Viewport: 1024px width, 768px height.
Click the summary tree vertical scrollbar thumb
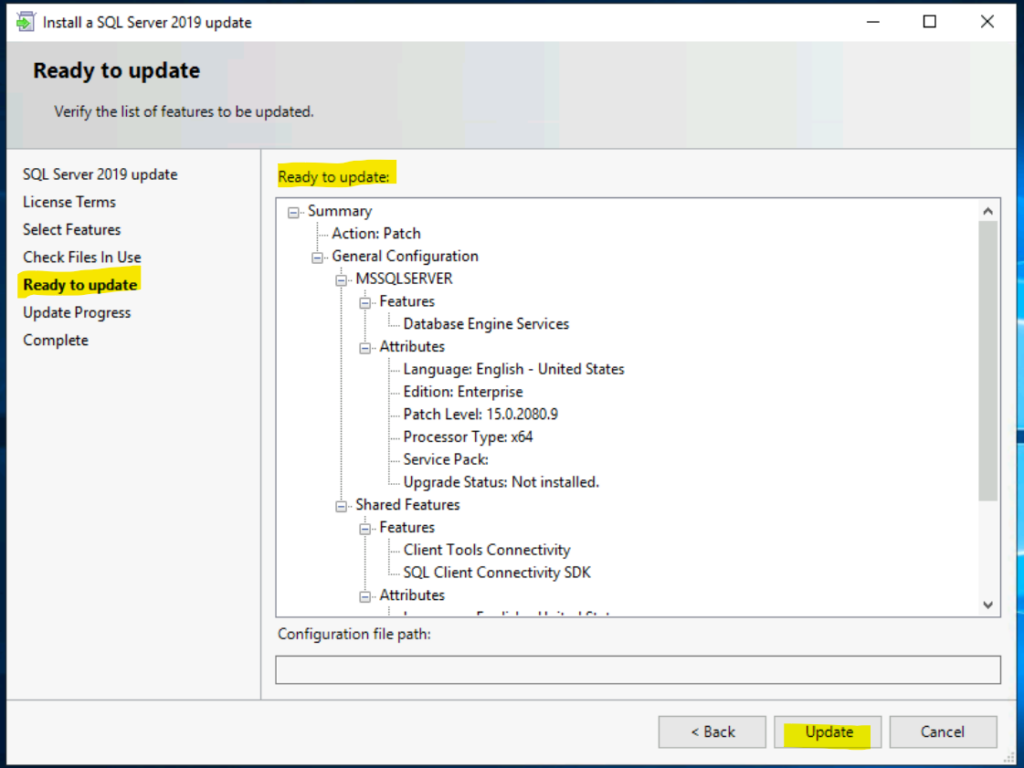click(x=987, y=360)
